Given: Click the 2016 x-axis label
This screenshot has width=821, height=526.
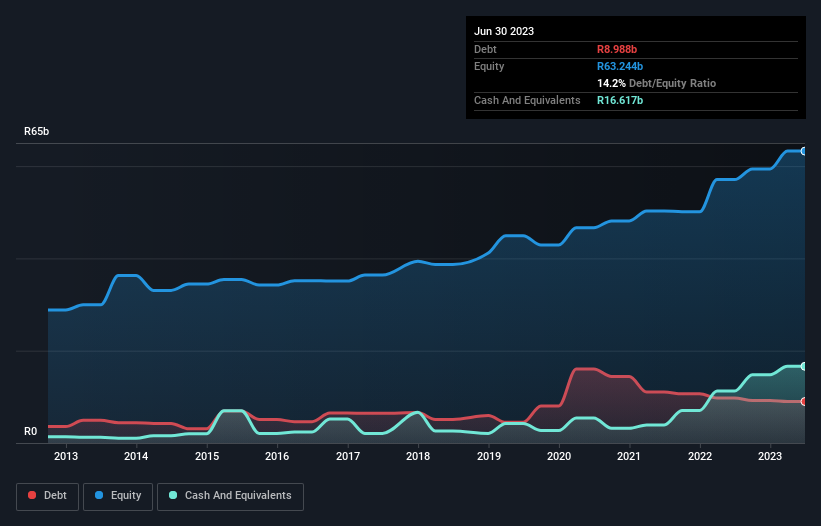Looking at the screenshot, I should tap(277, 457).
